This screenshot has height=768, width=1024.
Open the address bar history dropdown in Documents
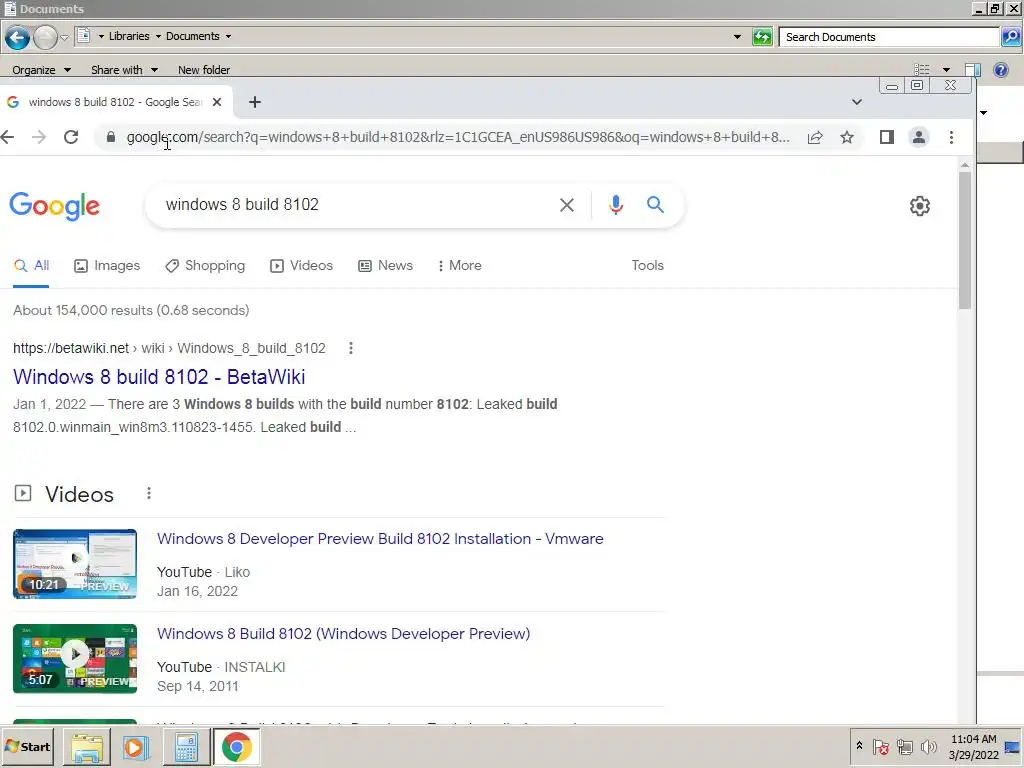[x=737, y=37]
